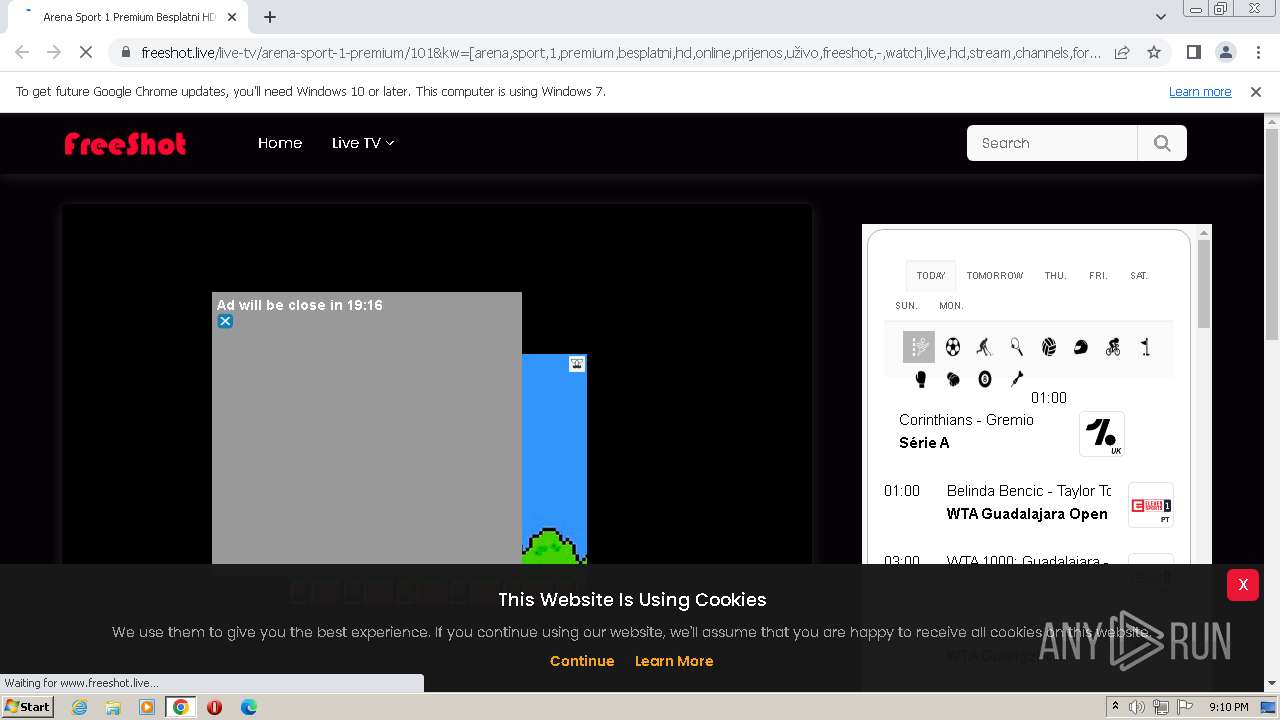Filter schedule by soccer ball icon
Image resolution: width=1280 pixels, height=720 pixels.
pyautogui.click(x=953, y=347)
